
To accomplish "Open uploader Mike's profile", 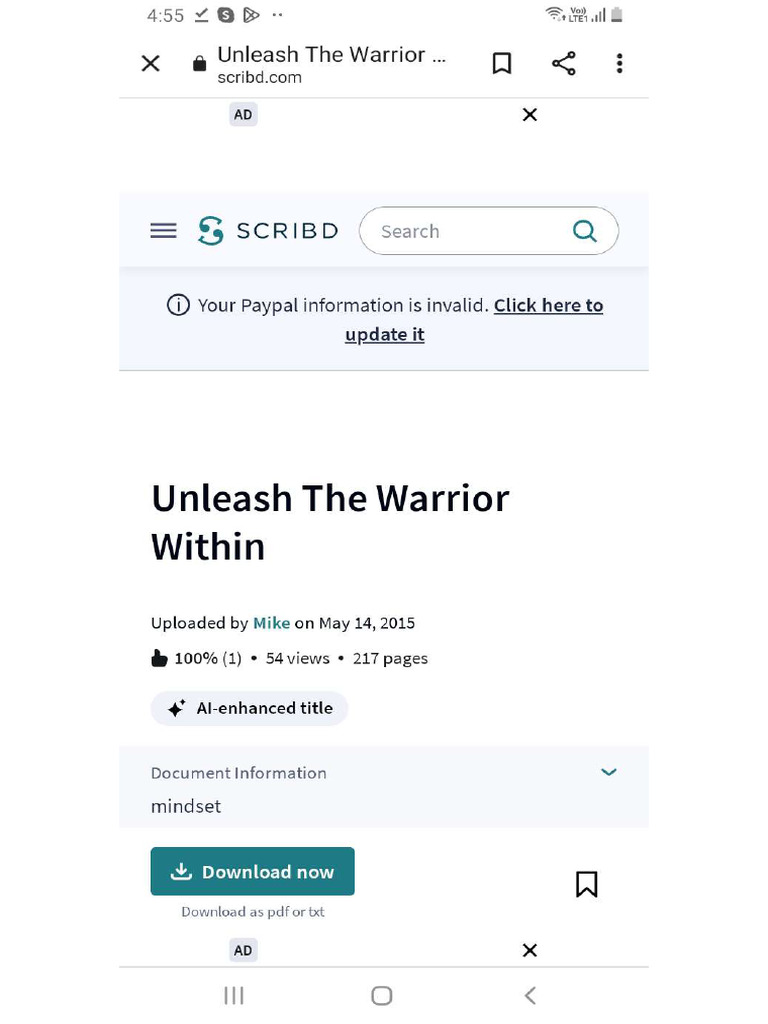I will tap(271, 623).
